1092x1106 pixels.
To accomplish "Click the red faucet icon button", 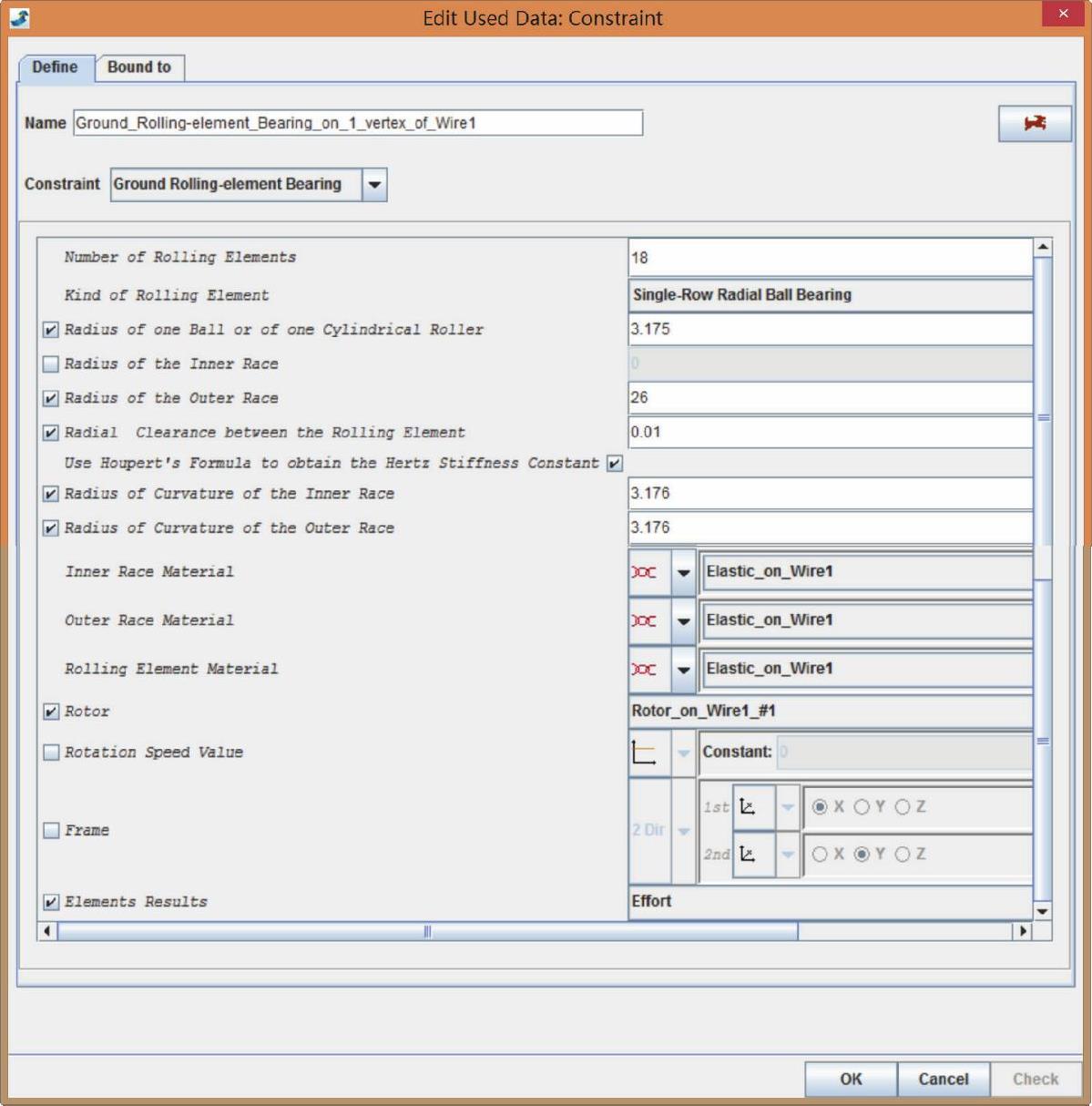I will [x=1035, y=123].
